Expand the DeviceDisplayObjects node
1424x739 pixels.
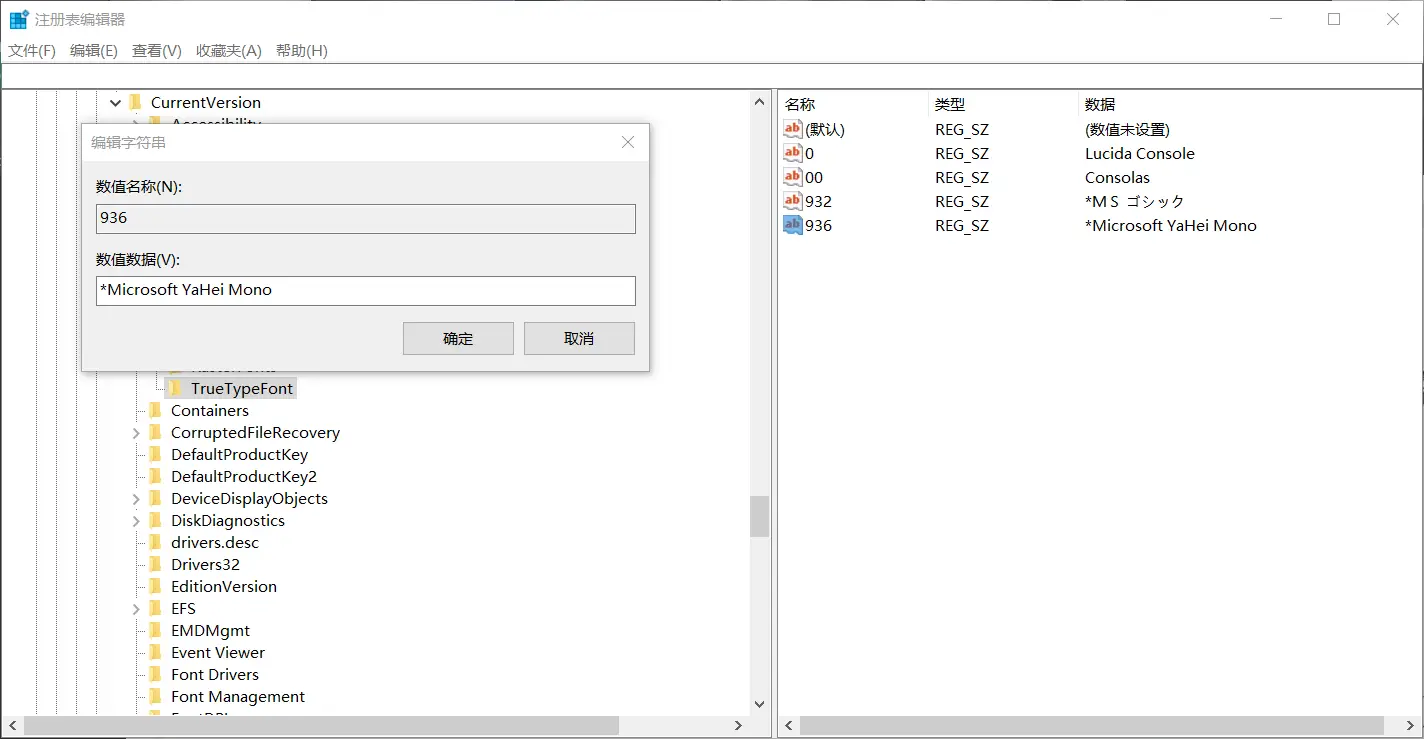click(136, 498)
